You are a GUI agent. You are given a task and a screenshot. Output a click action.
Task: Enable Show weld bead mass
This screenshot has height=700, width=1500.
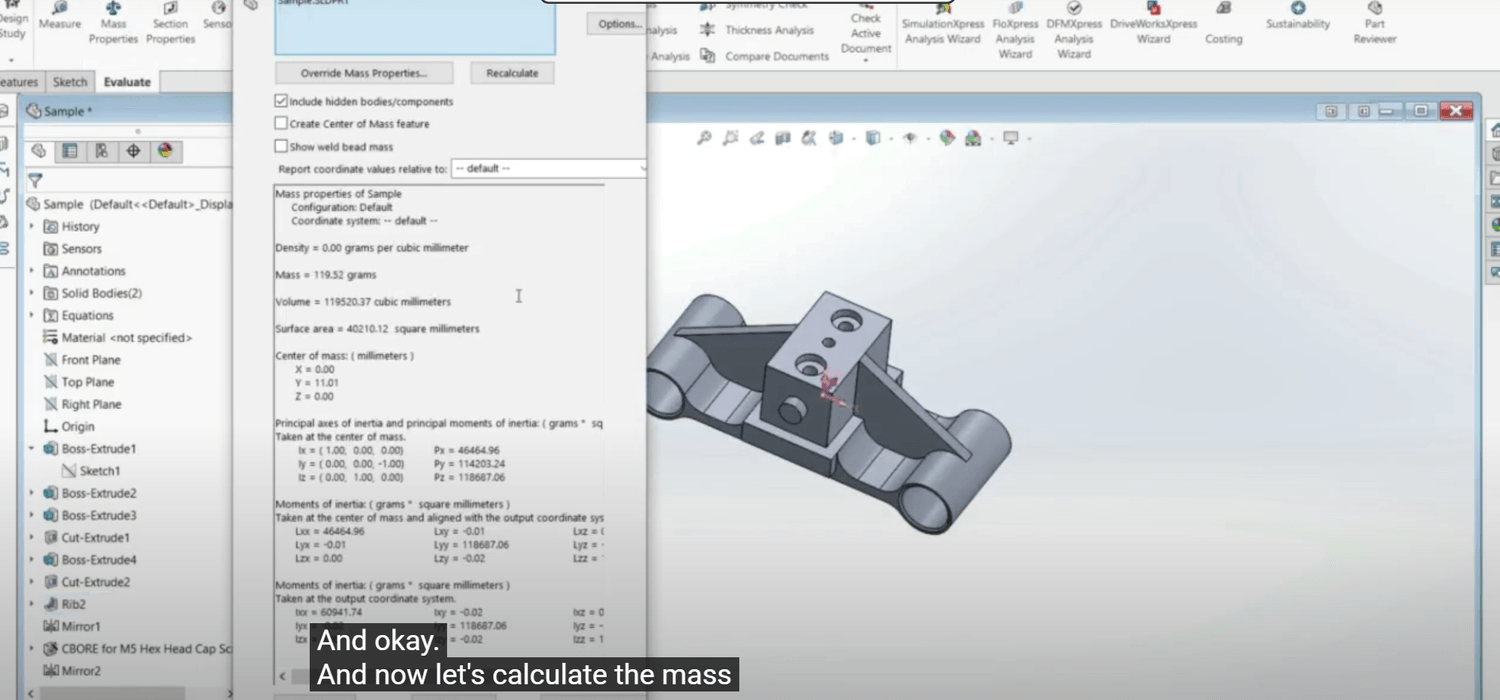(x=281, y=147)
